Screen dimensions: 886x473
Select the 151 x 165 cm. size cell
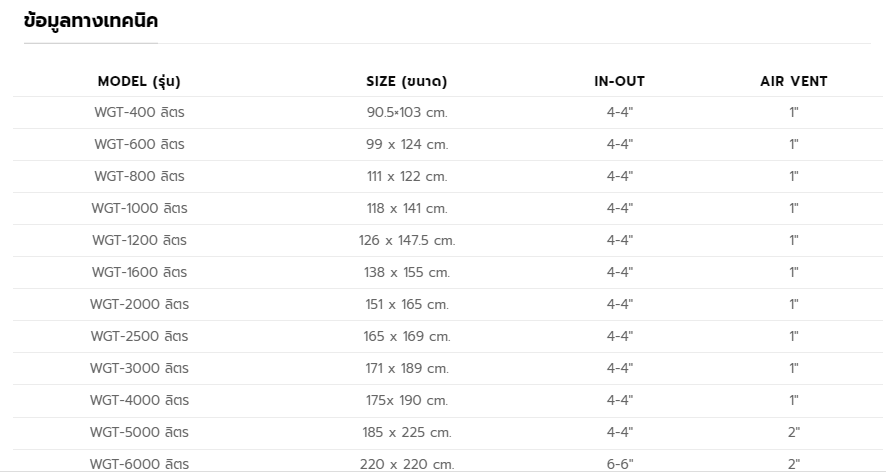(406, 304)
